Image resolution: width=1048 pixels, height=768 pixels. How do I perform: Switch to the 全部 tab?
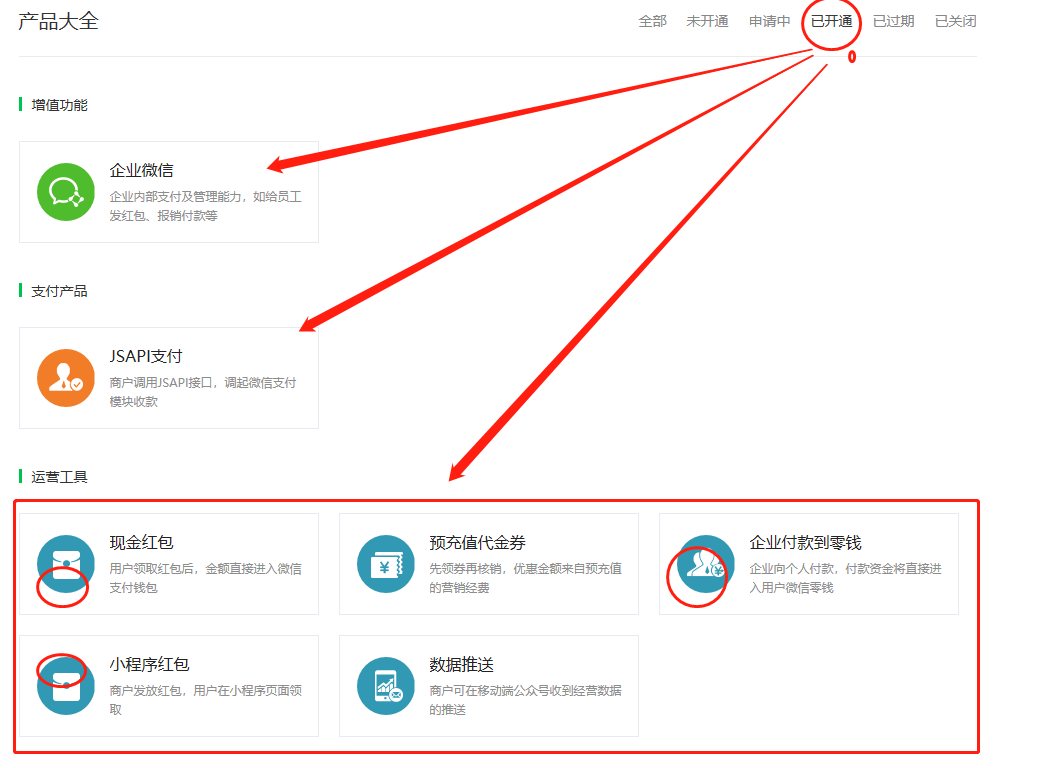(652, 21)
